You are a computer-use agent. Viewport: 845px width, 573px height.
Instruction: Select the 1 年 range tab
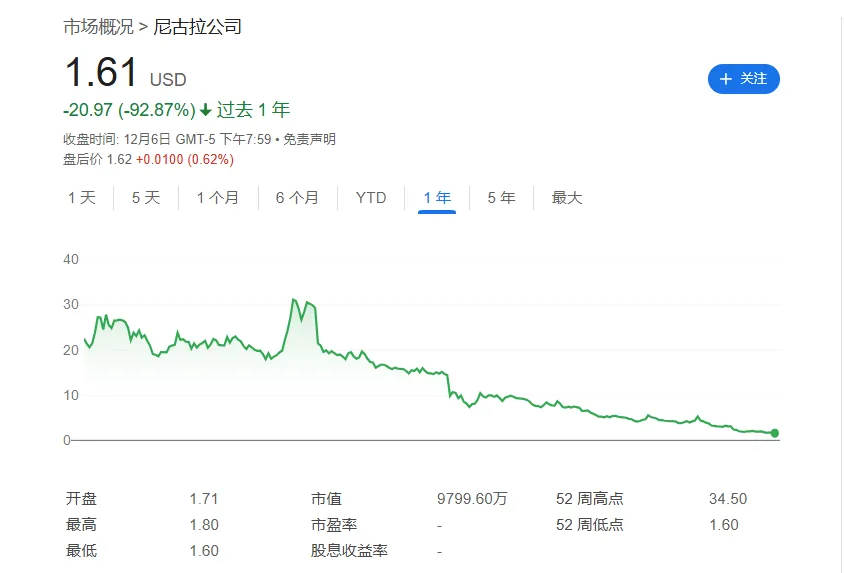click(x=437, y=197)
